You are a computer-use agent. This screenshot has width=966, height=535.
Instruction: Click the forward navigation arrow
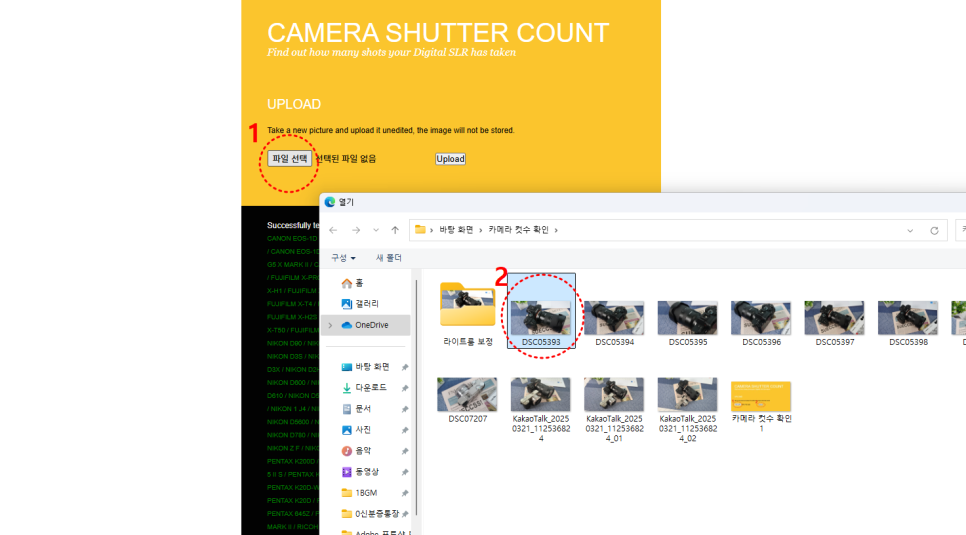(354, 230)
